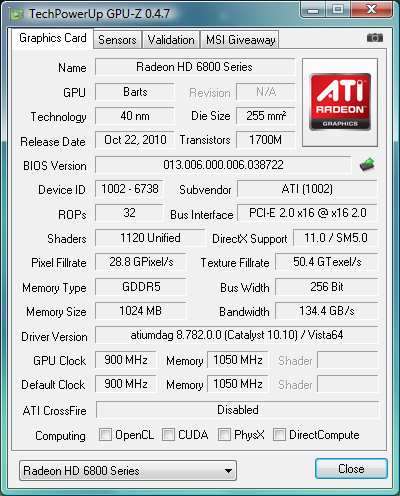Screen dimensions: 400x496
Task: Click the Memory Type value GDDR5
Action: tap(141, 287)
